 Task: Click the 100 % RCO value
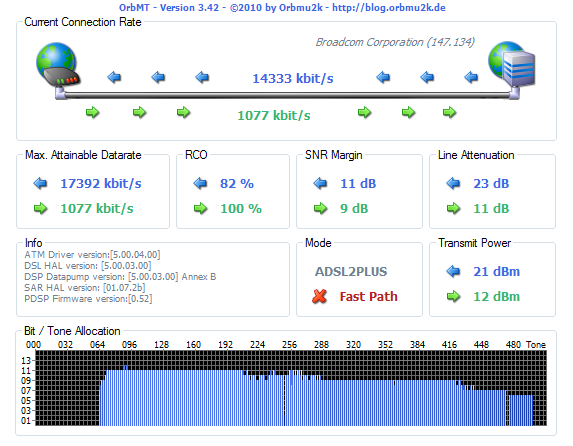pyautogui.click(x=241, y=209)
